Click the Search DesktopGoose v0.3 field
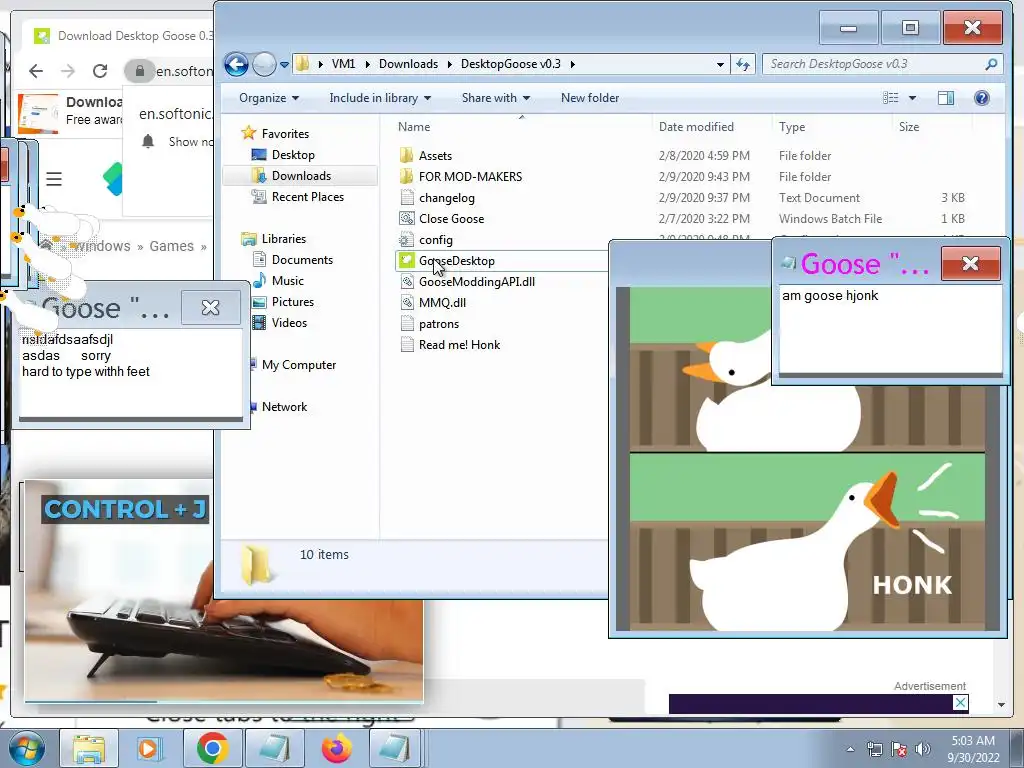Viewport: 1024px width, 768px height. 882,64
